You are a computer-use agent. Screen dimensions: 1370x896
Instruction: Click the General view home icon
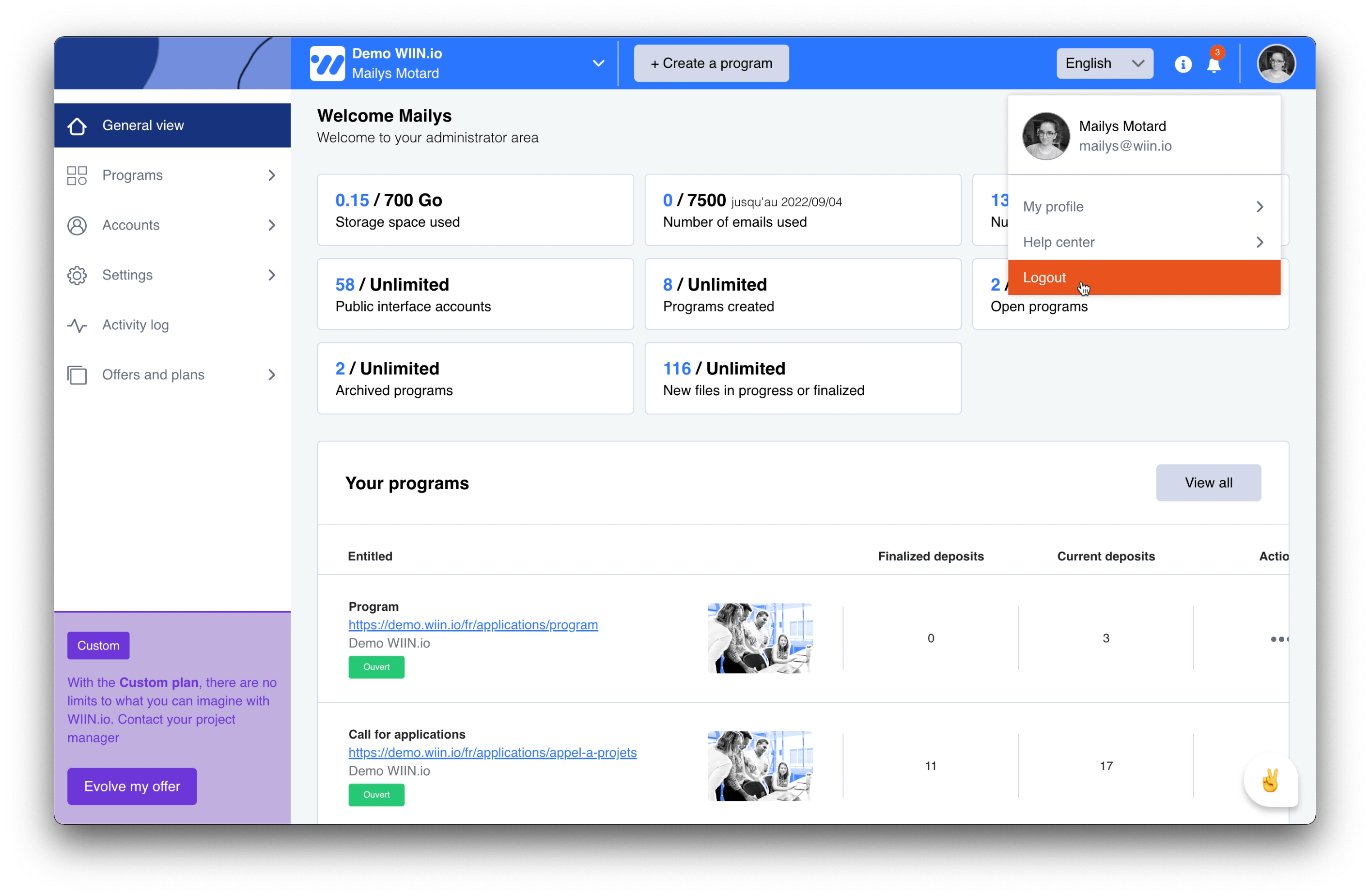(78, 125)
